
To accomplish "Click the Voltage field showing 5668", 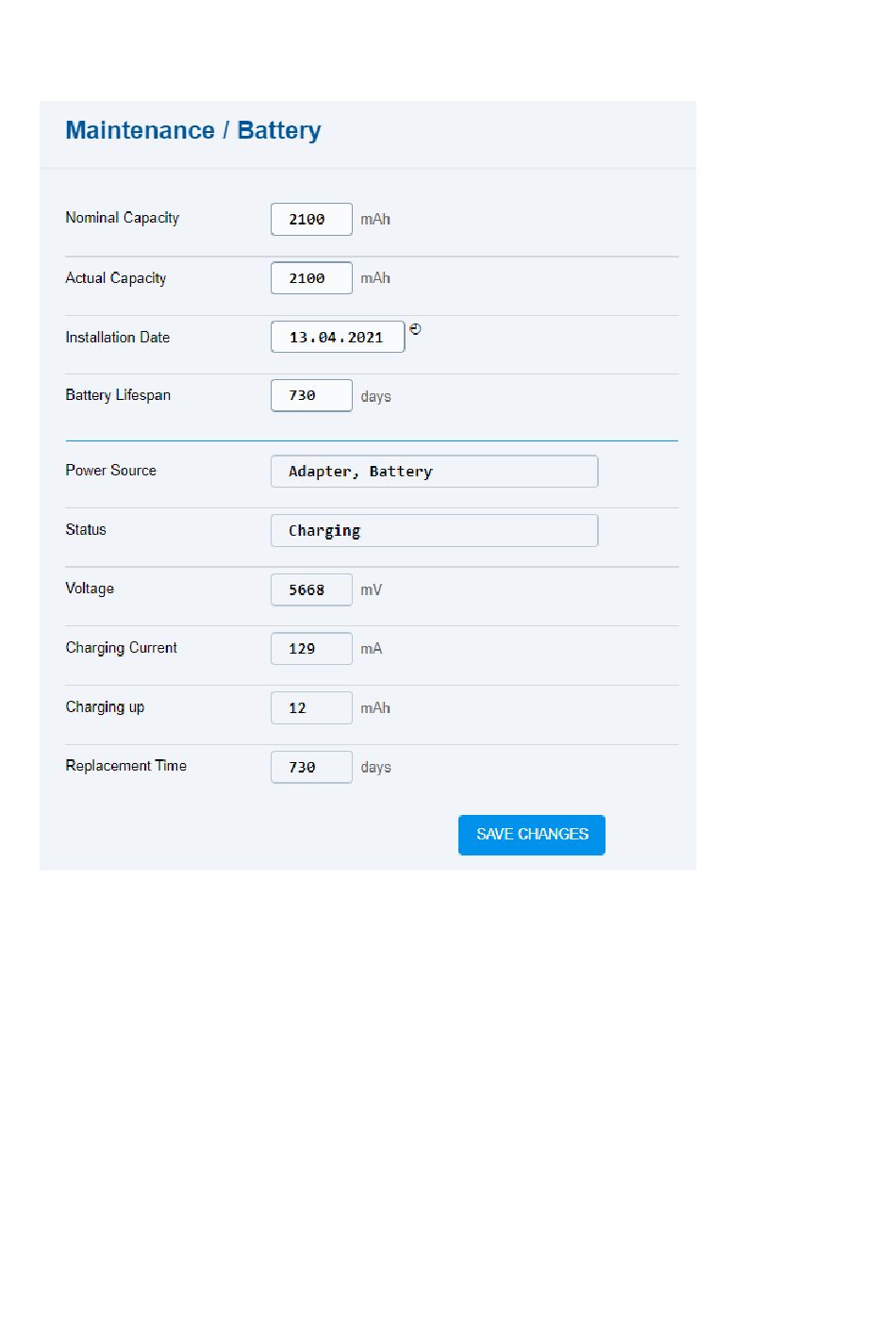I will point(311,589).
